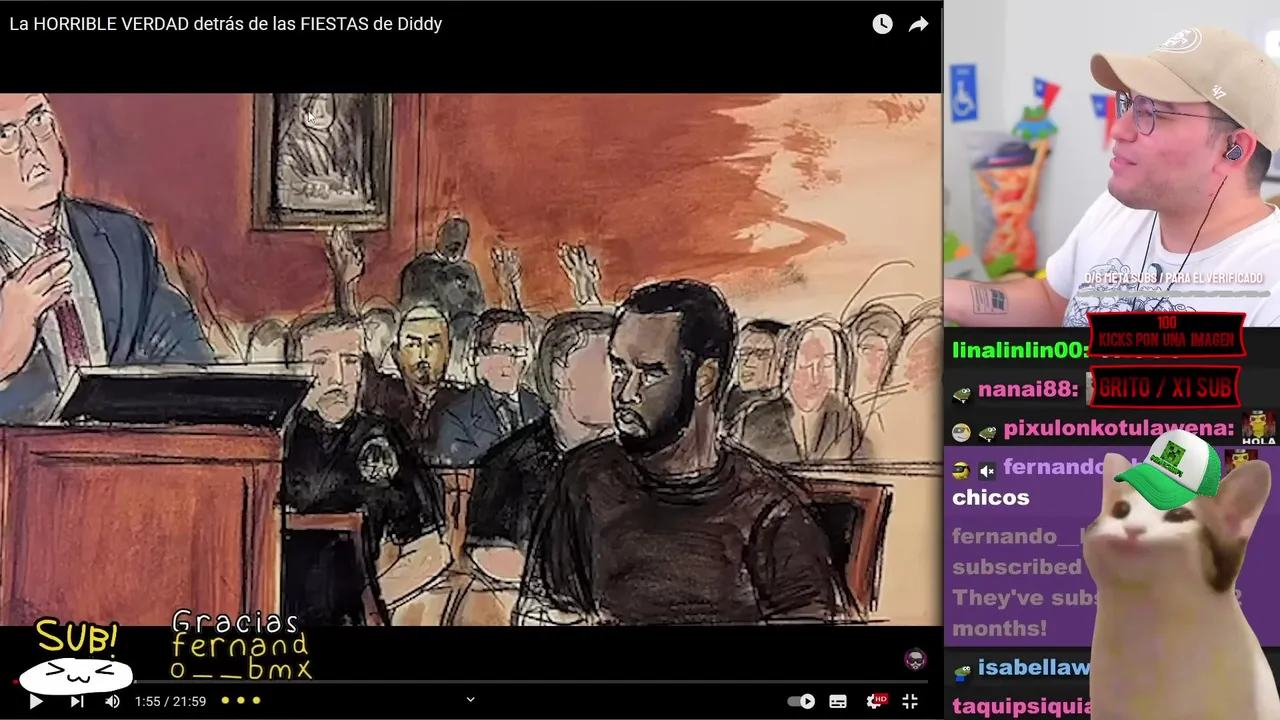Click the muted speaker icon beside fernando

pyautogui.click(x=987, y=470)
